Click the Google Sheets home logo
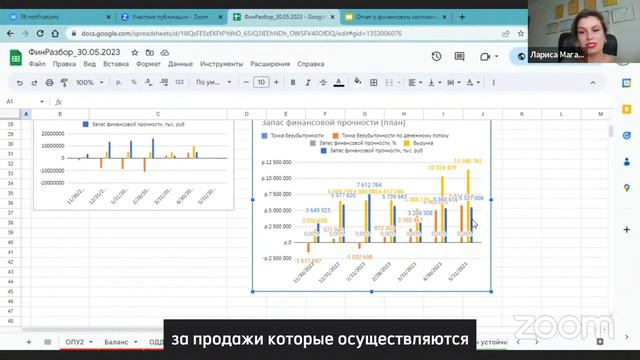The width and height of the screenshot is (640, 360). point(16,58)
